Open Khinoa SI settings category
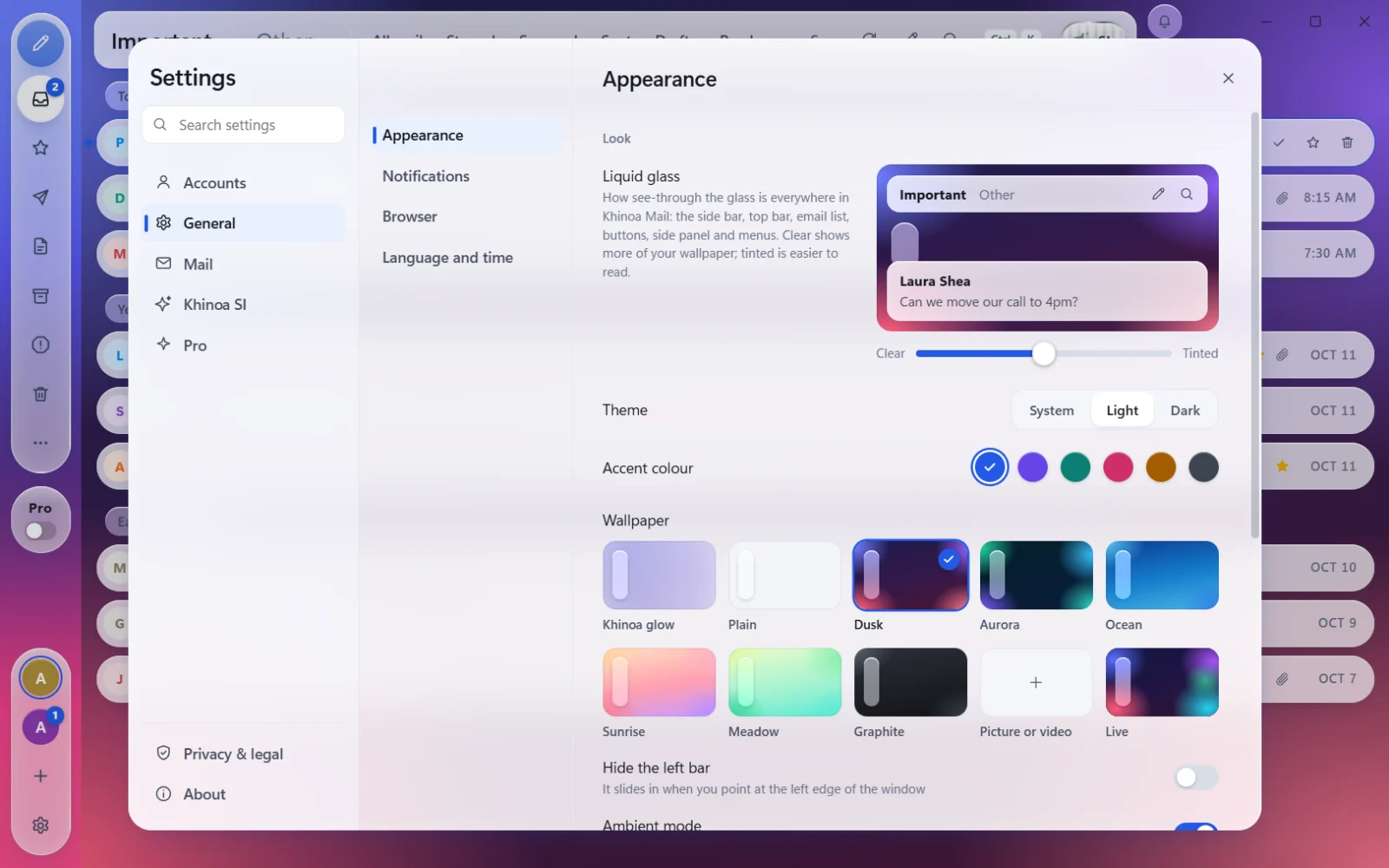Image resolution: width=1389 pixels, height=868 pixels. pos(244,305)
